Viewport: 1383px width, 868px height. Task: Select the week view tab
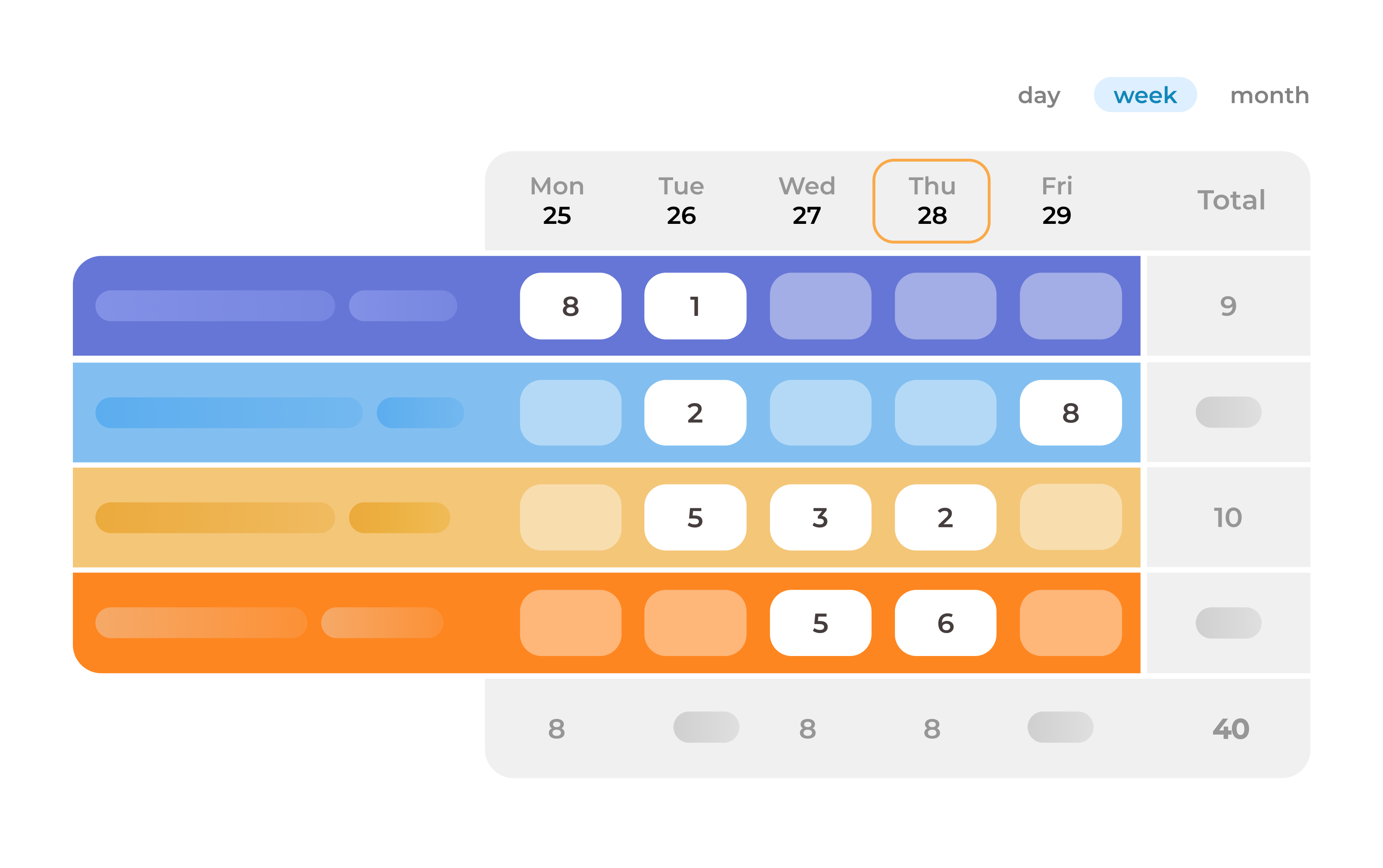(x=1145, y=95)
